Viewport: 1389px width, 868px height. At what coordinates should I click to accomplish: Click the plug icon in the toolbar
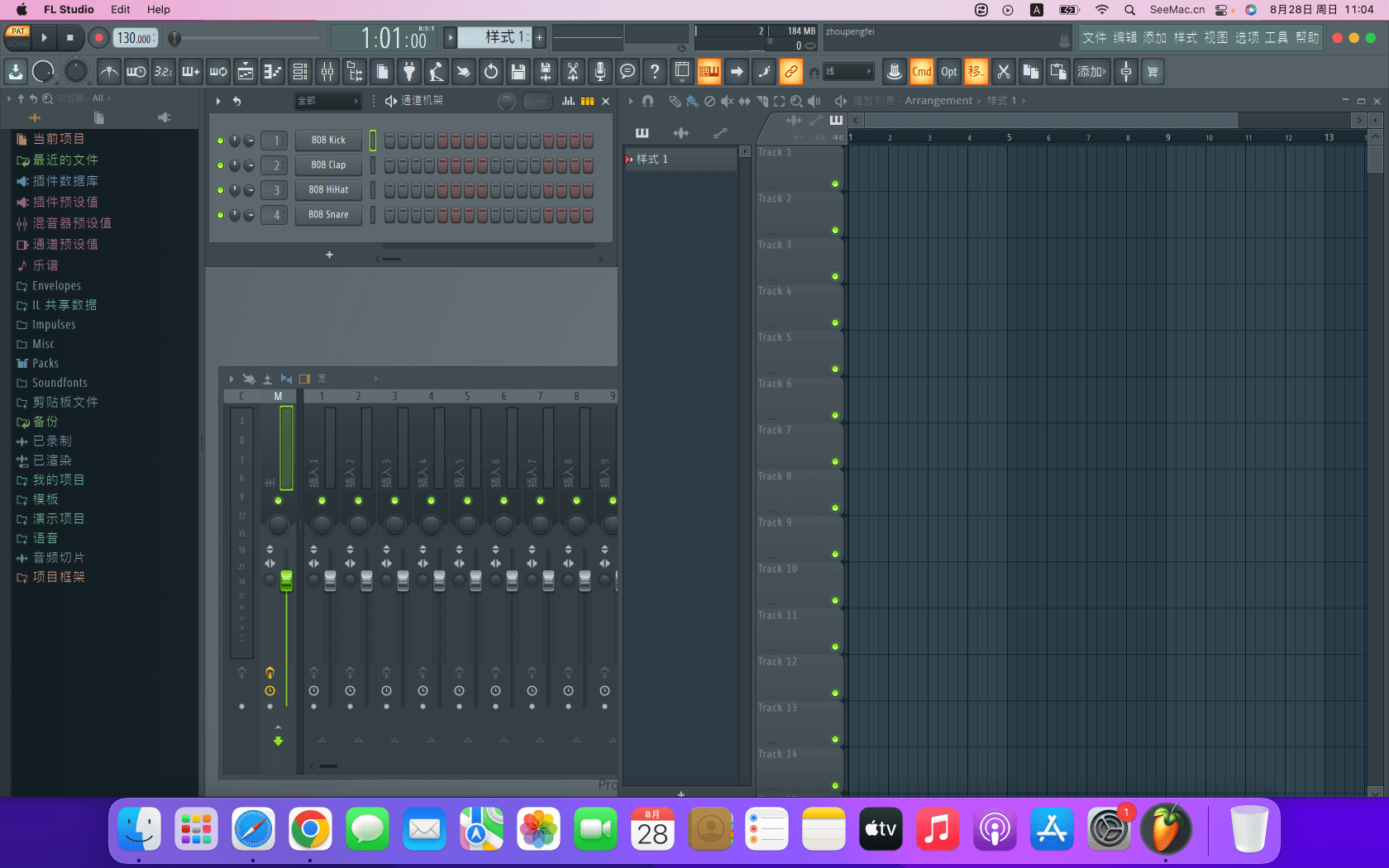409,72
